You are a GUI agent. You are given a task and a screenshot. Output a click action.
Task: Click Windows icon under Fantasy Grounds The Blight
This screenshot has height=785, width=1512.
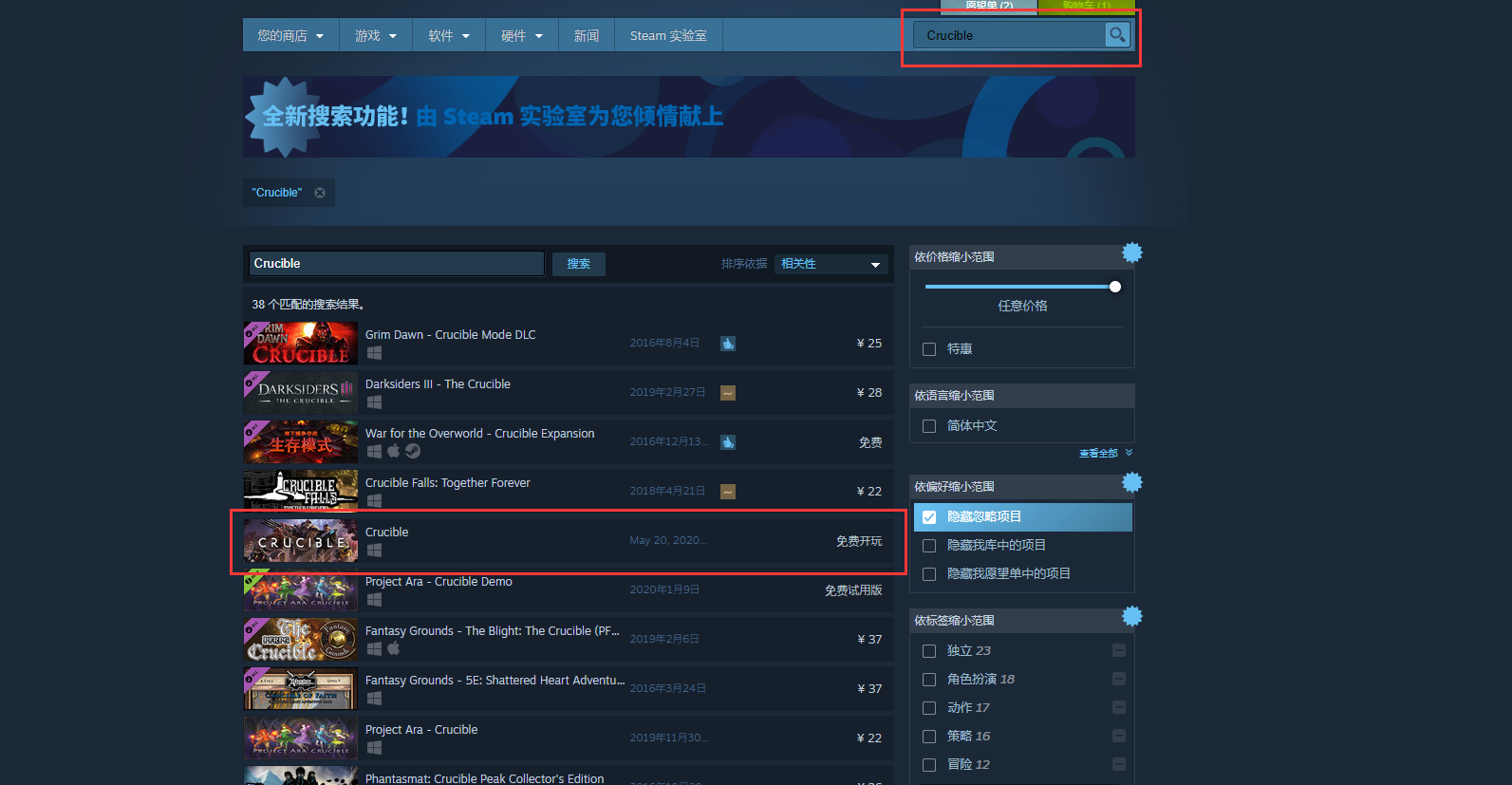(374, 649)
